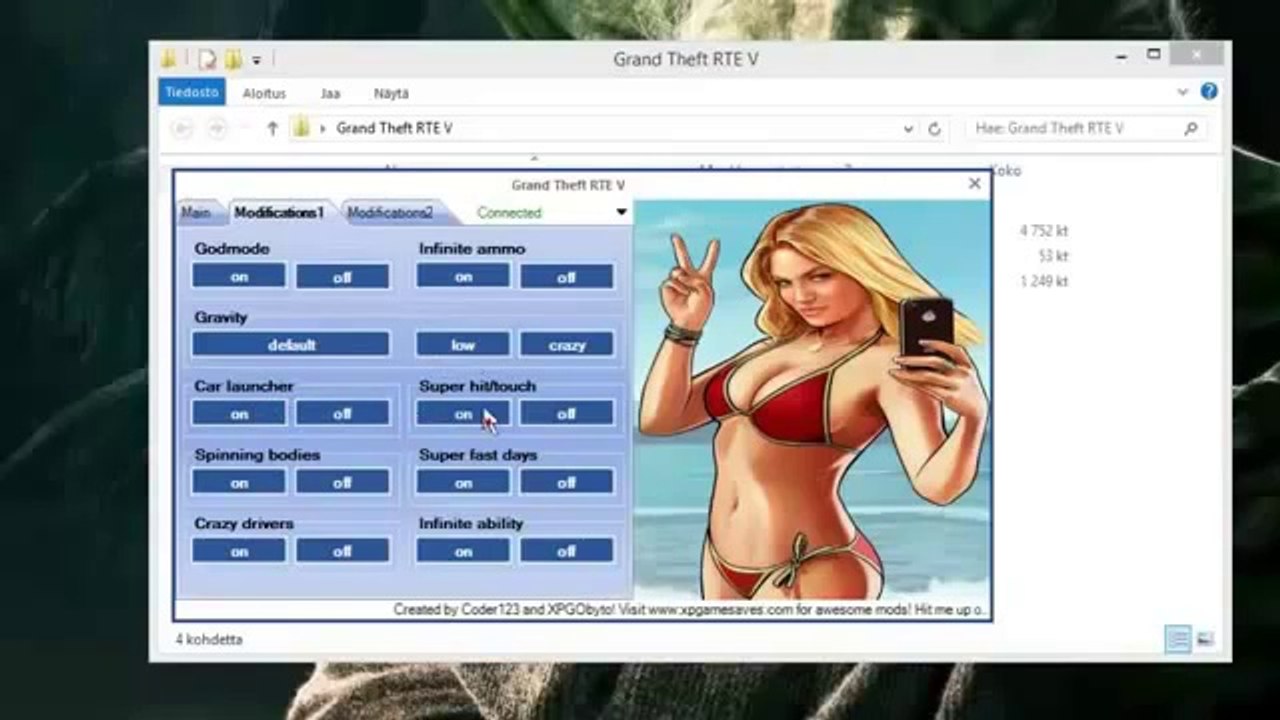This screenshot has width=1280, height=720.
Task: Switch to the Main tab
Action: pos(196,213)
